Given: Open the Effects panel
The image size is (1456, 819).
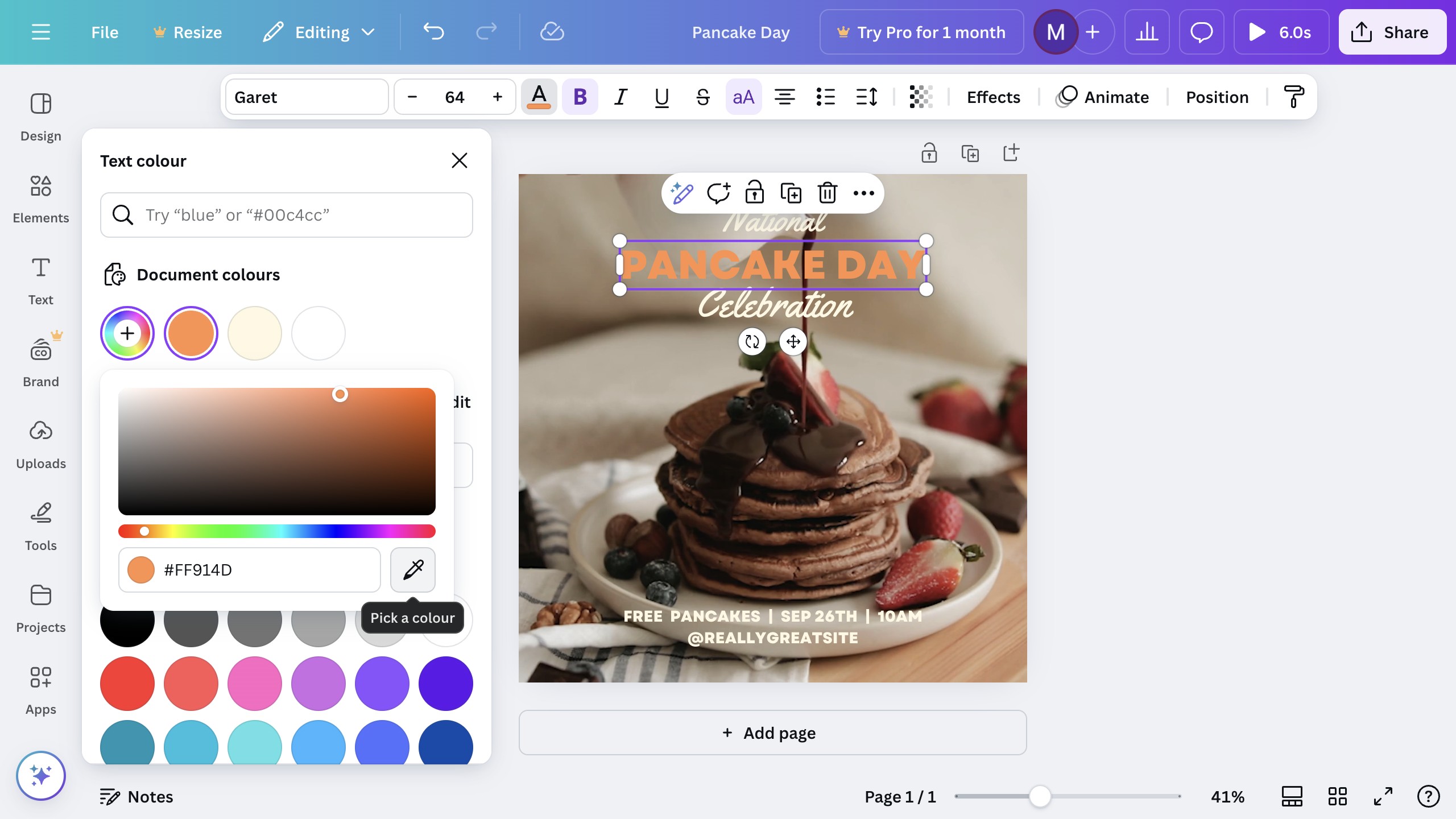Looking at the screenshot, I should (994, 97).
